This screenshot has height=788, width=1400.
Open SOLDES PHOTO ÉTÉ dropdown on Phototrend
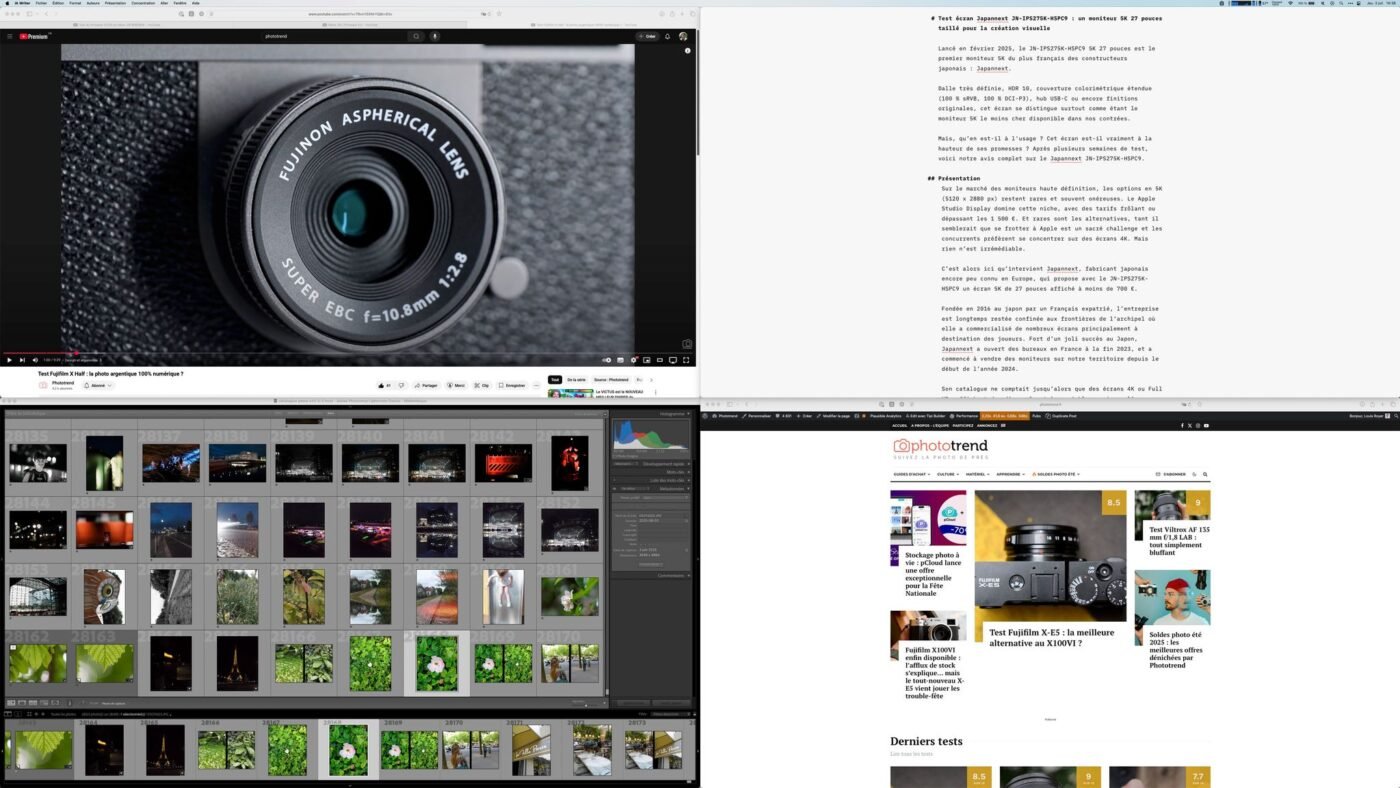[x=1058, y=474]
